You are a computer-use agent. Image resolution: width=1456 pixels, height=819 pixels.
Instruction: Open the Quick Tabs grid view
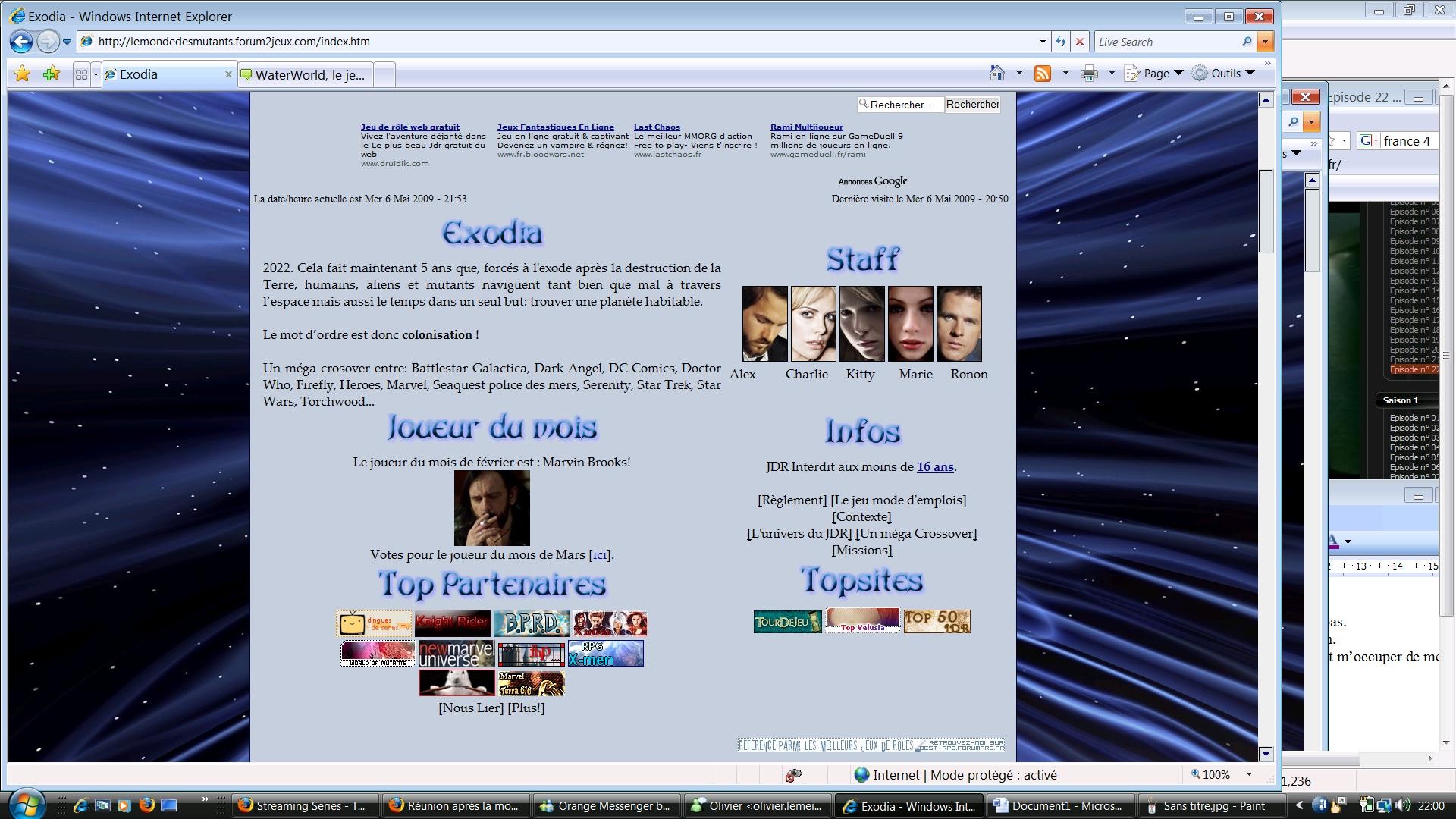pyautogui.click(x=81, y=74)
